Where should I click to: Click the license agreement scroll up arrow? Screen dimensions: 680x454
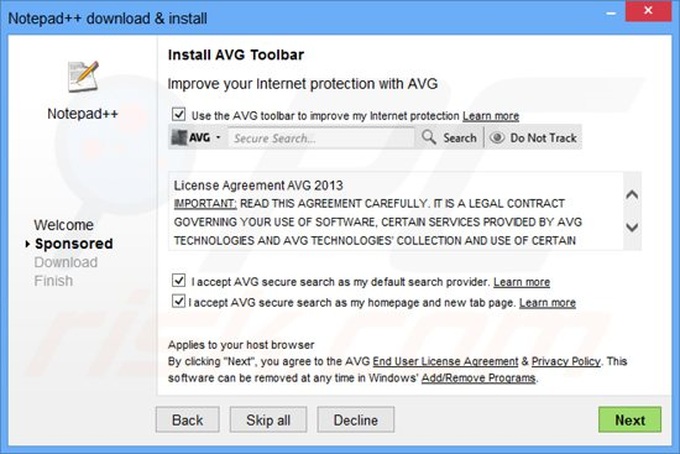[x=632, y=195]
